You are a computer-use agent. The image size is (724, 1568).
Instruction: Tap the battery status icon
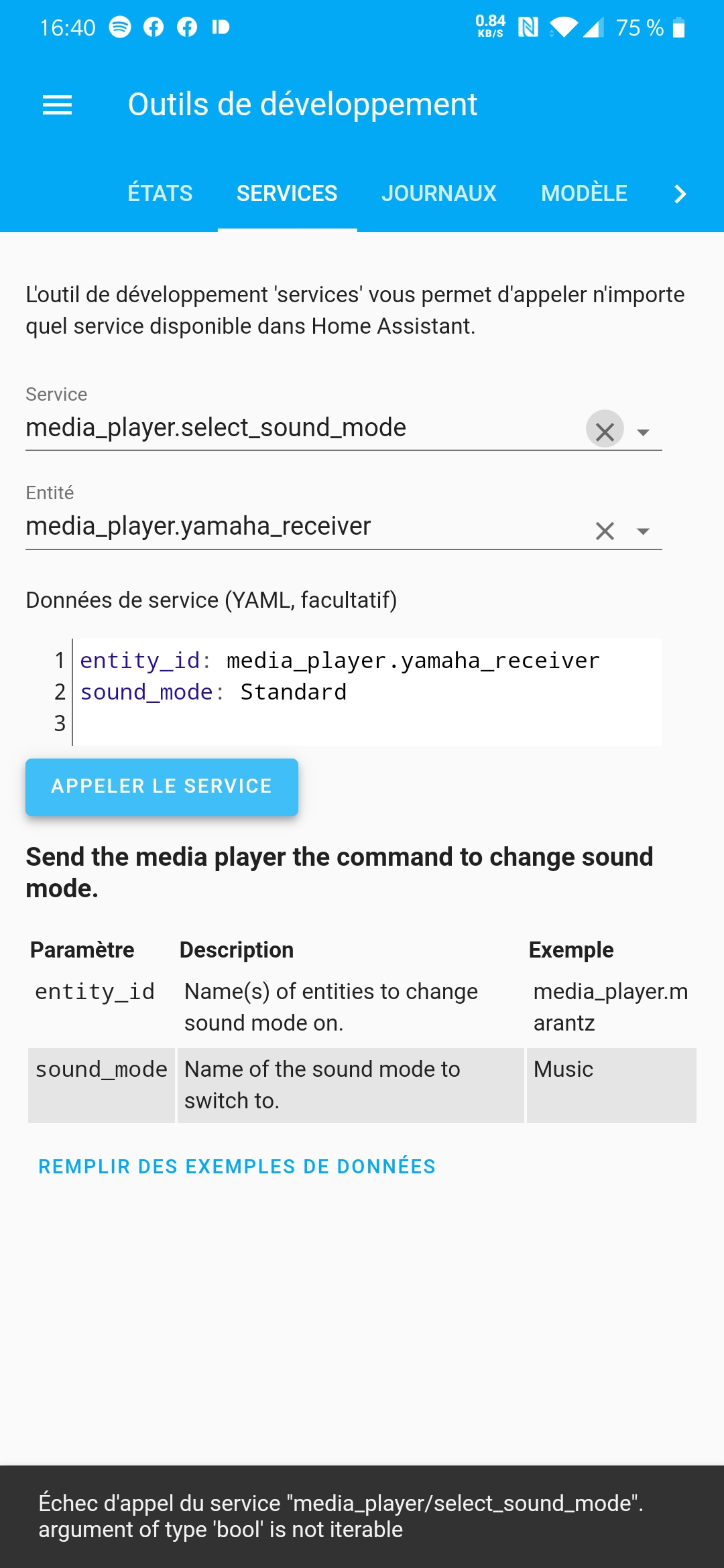click(x=678, y=27)
